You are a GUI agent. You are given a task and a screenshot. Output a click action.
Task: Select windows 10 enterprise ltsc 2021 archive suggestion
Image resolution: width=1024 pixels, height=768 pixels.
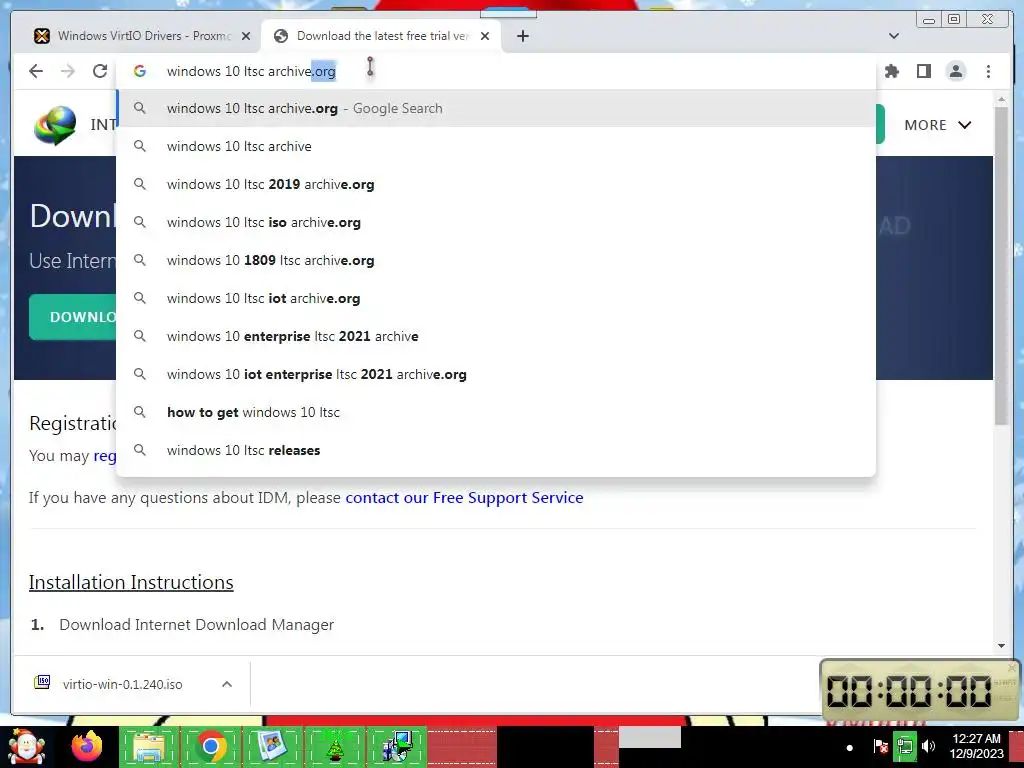(x=496, y=336)
